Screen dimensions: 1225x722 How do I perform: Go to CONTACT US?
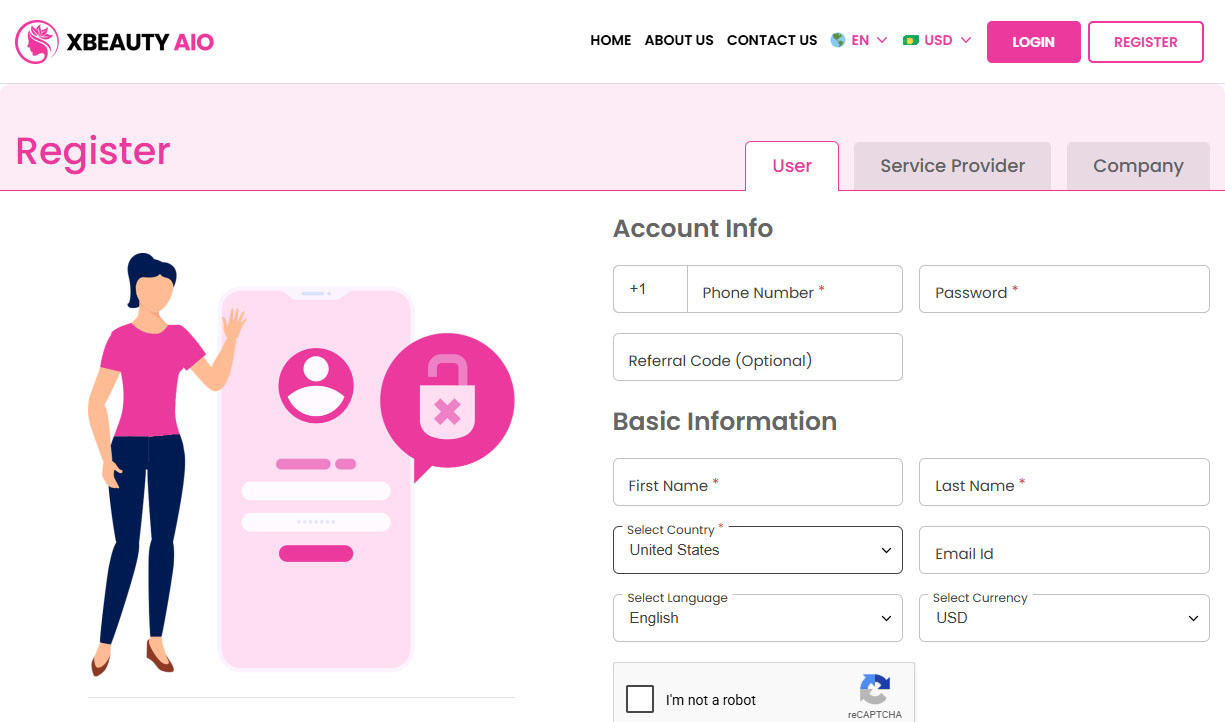pyautogui.click(x=771, y=40)
